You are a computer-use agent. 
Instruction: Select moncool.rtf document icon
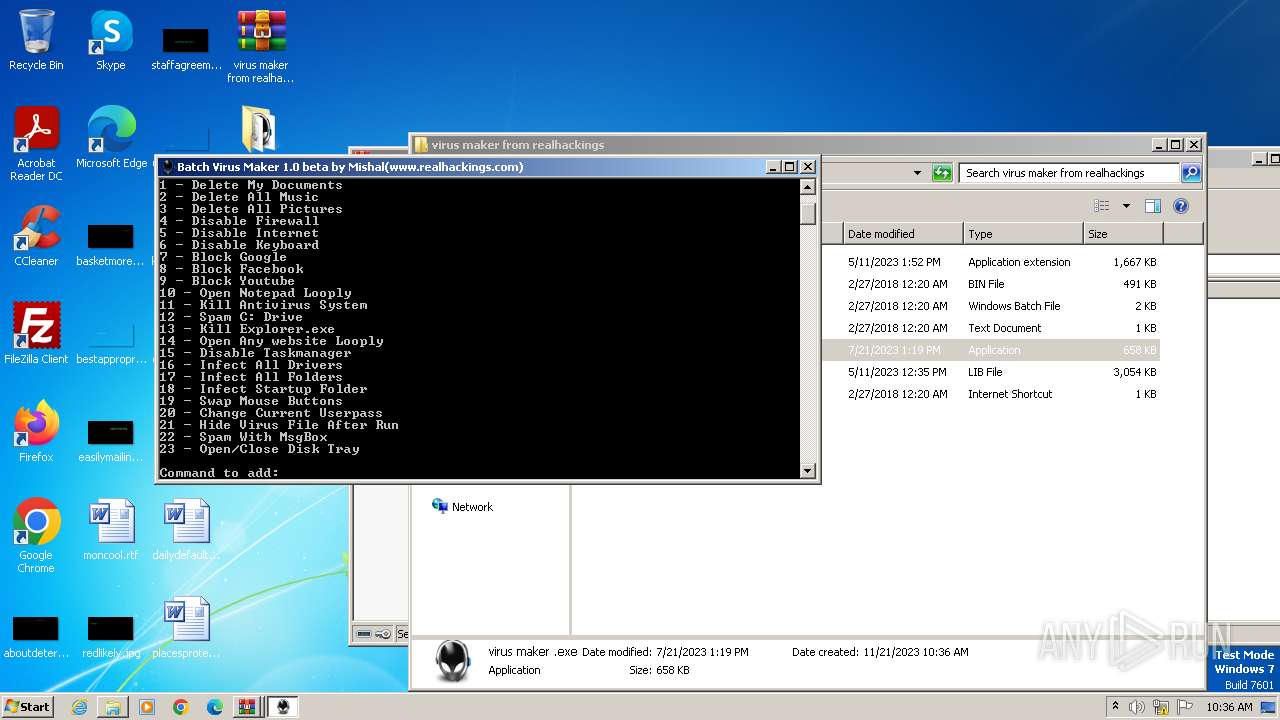coord(111,530)
